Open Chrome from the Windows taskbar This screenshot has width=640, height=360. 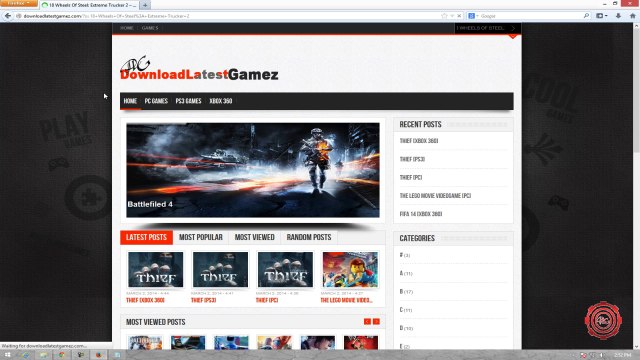click(x=62, y=355)
